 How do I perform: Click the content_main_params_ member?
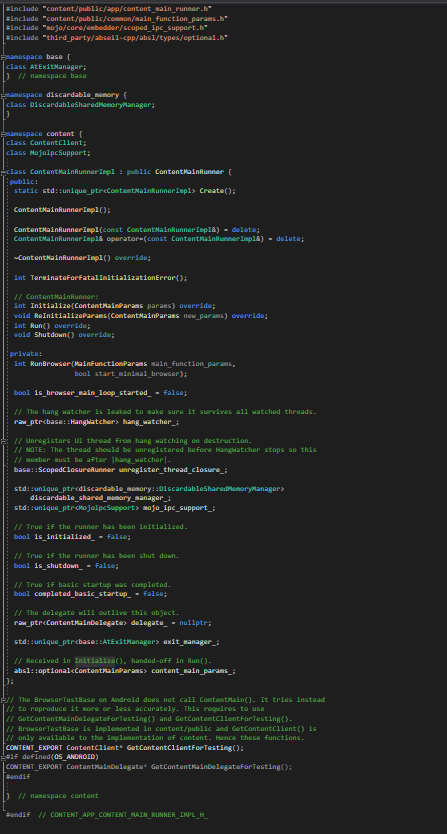point(193,670)
